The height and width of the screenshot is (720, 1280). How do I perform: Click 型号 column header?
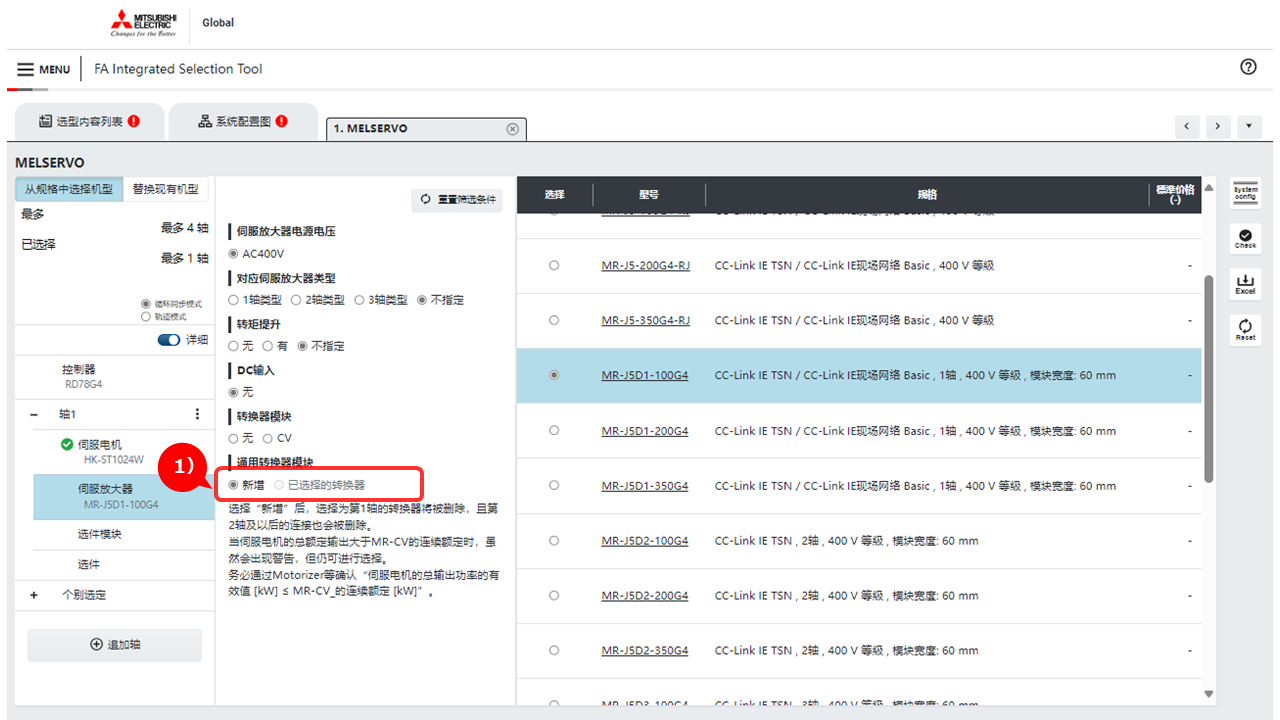(x=649, y=195)
